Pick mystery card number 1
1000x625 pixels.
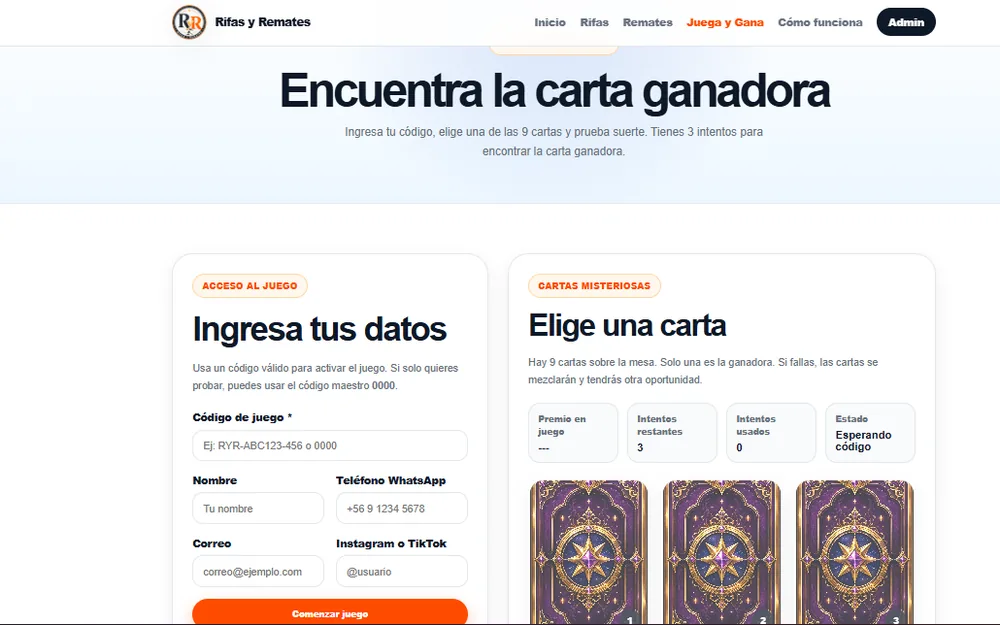pos(589,552)
